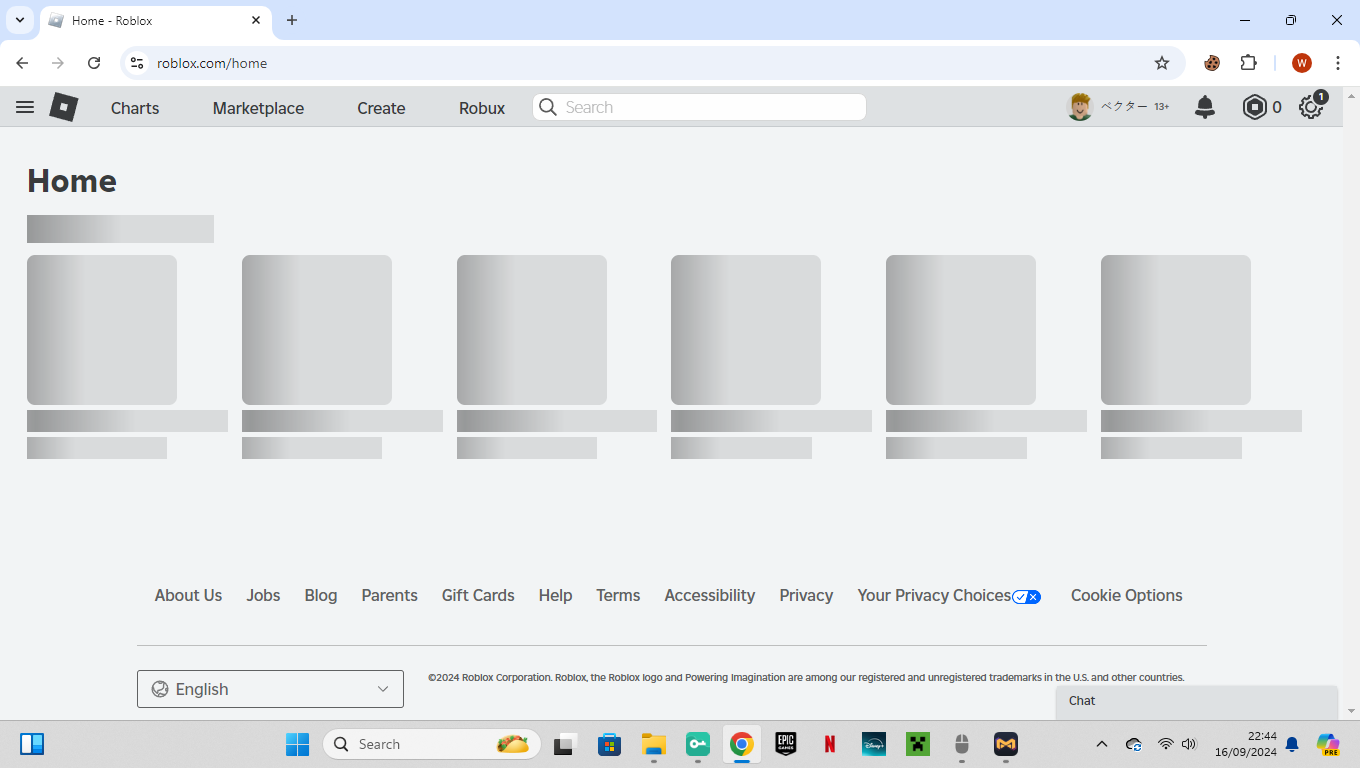Click the user avatar profile picture
The image size is (1360, 768).
(1080, 107)
